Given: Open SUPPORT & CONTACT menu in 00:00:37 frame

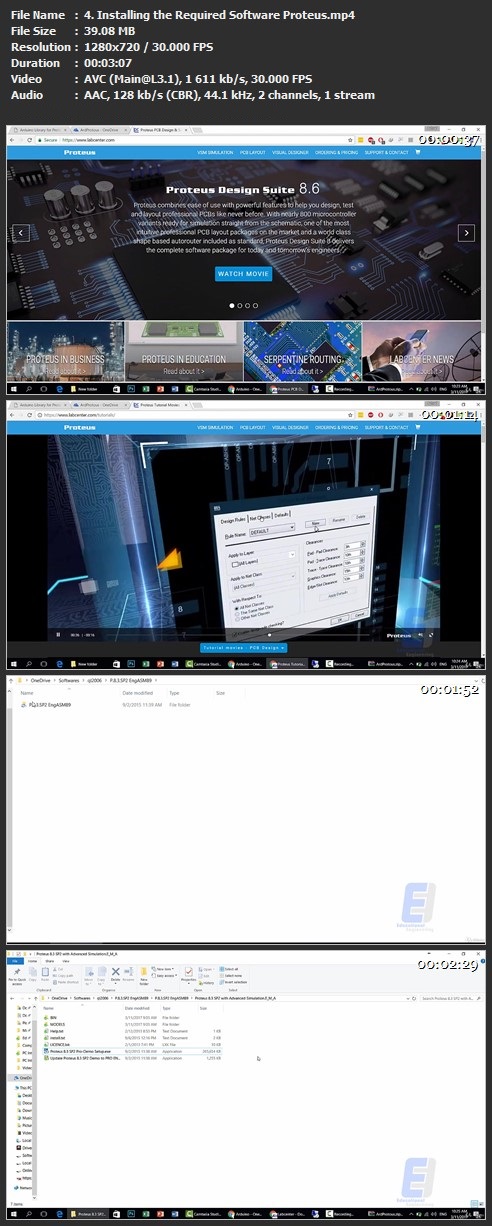Looking at the screenshot, I should click(385, 153).
